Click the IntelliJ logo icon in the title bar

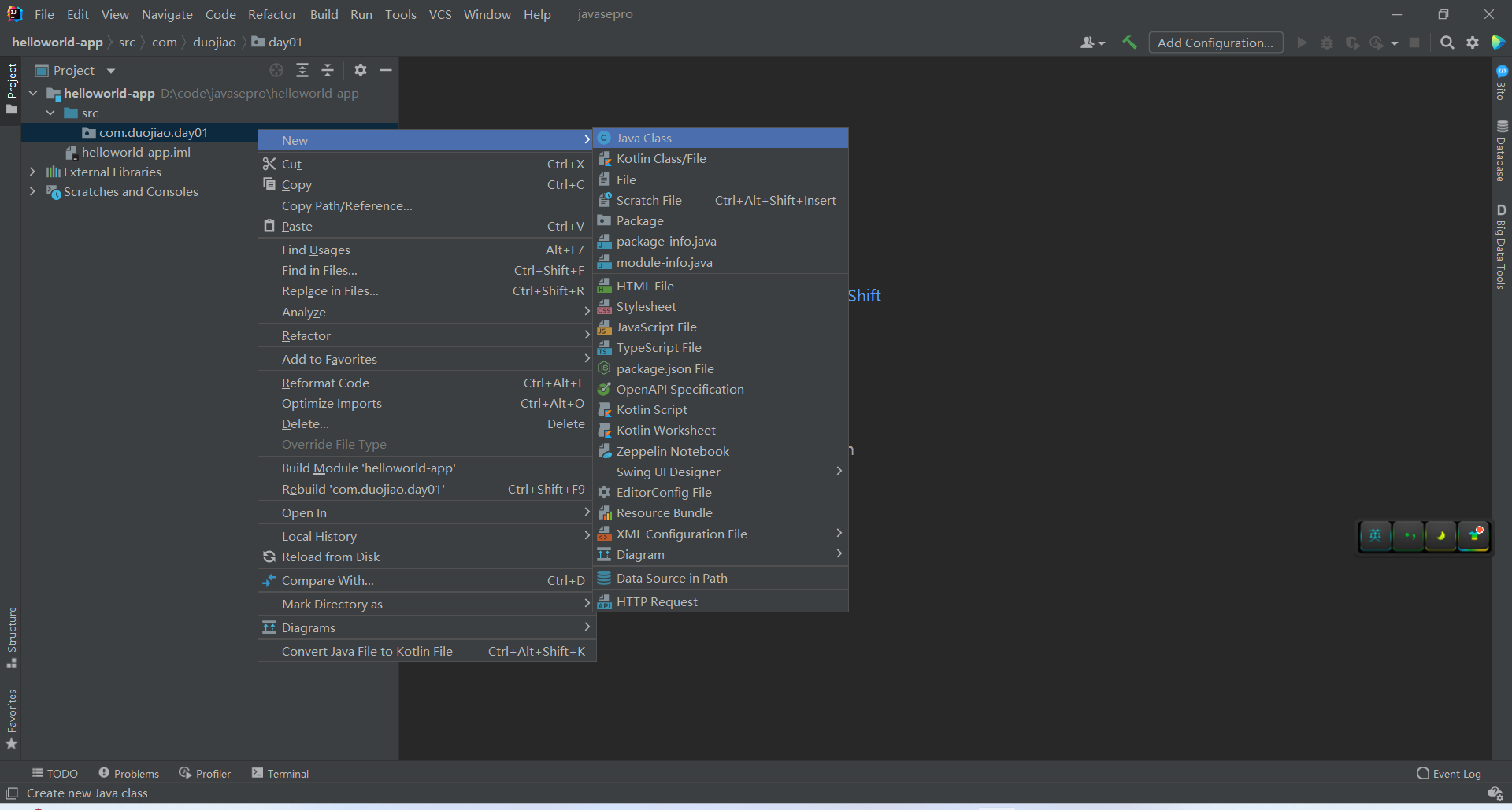(14, 14)
